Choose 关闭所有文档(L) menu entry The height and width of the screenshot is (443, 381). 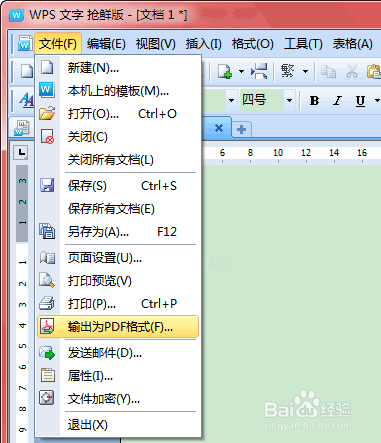(118, 160)
